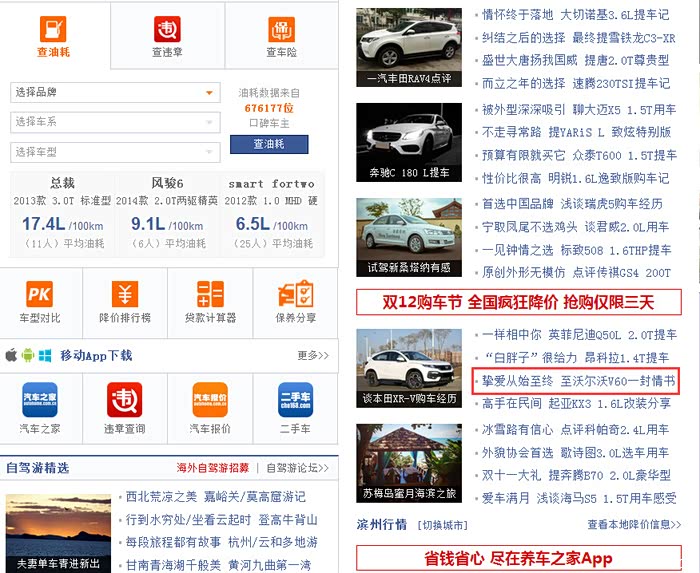Image resolution: width=700 pixels, height=573 pixels.
Task: Expand the 选择品牌 dropdown
Action: (x=115, y=93)
